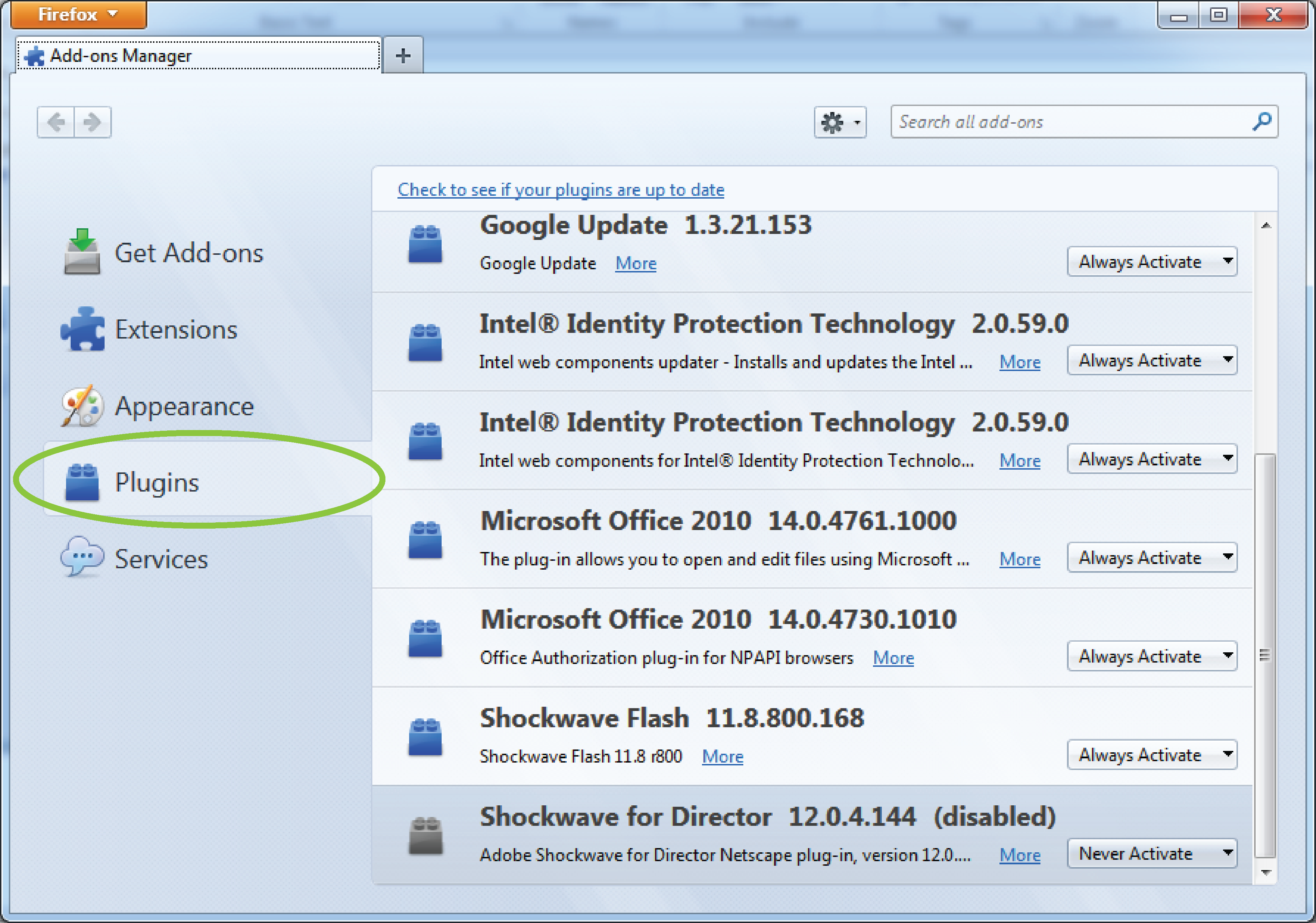
Task: Open the new tab plus button
Action: (x=403, y=56)
